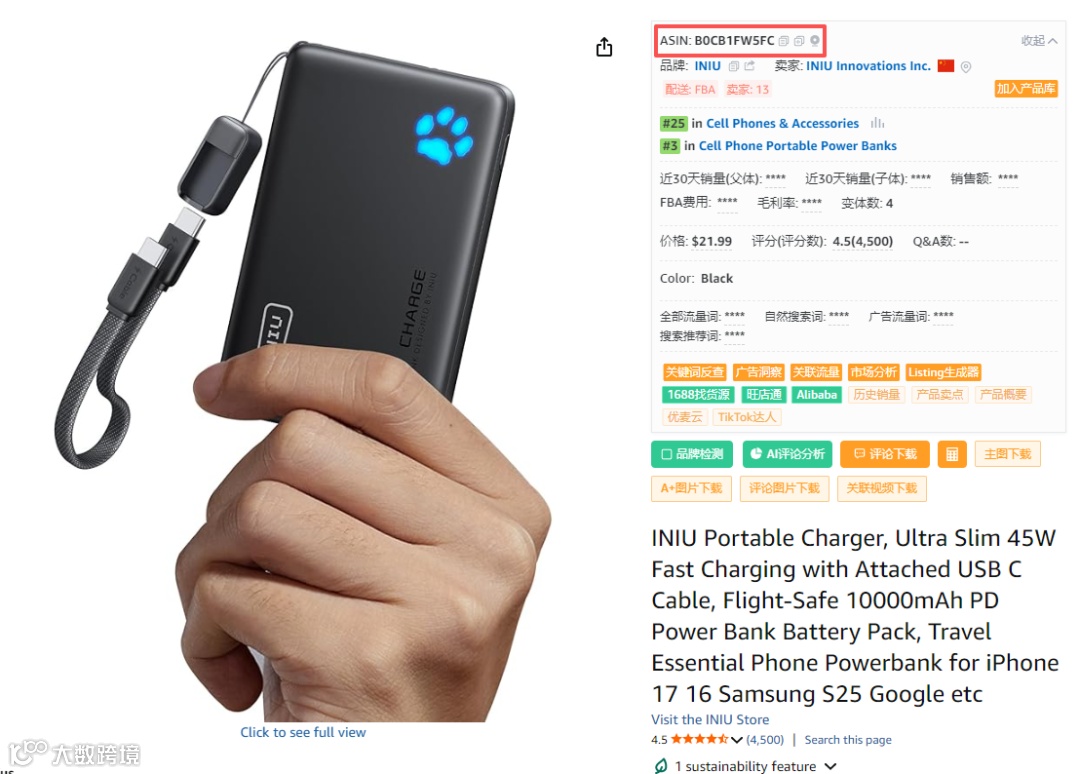Click the AI评论分析 button
Screen dimensions: 1080x774
[787, 454]
